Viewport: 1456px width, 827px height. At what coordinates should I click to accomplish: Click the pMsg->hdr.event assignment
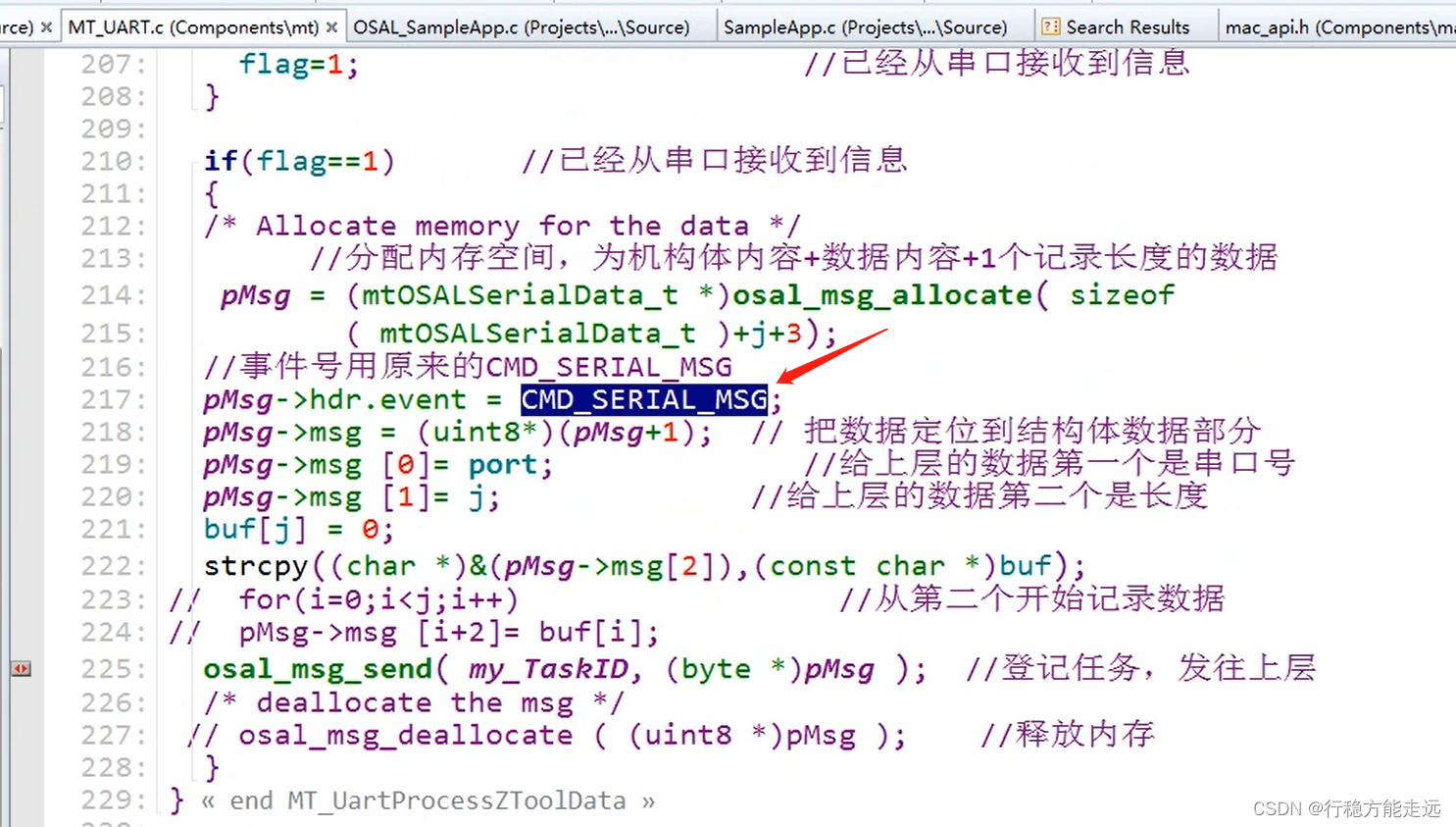coord(333,399)
